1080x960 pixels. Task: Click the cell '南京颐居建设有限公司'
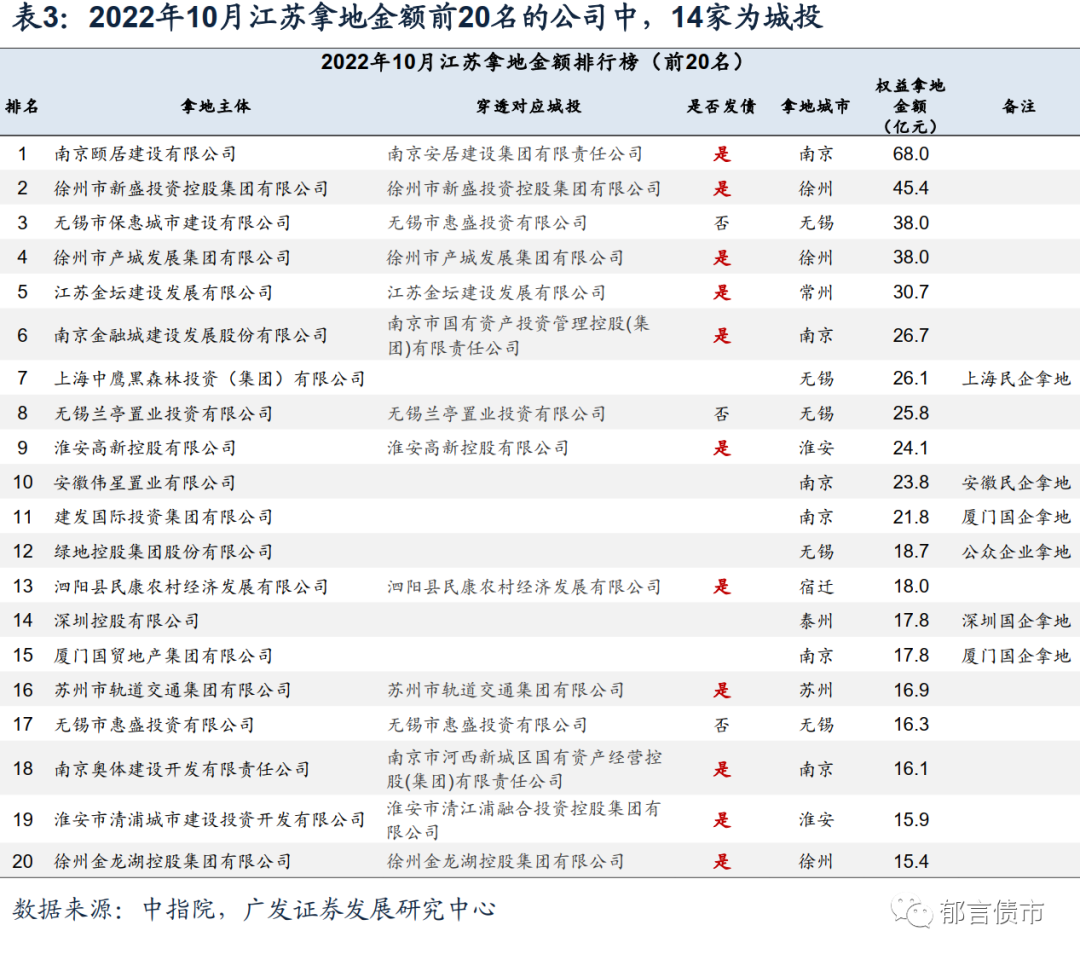145,154
